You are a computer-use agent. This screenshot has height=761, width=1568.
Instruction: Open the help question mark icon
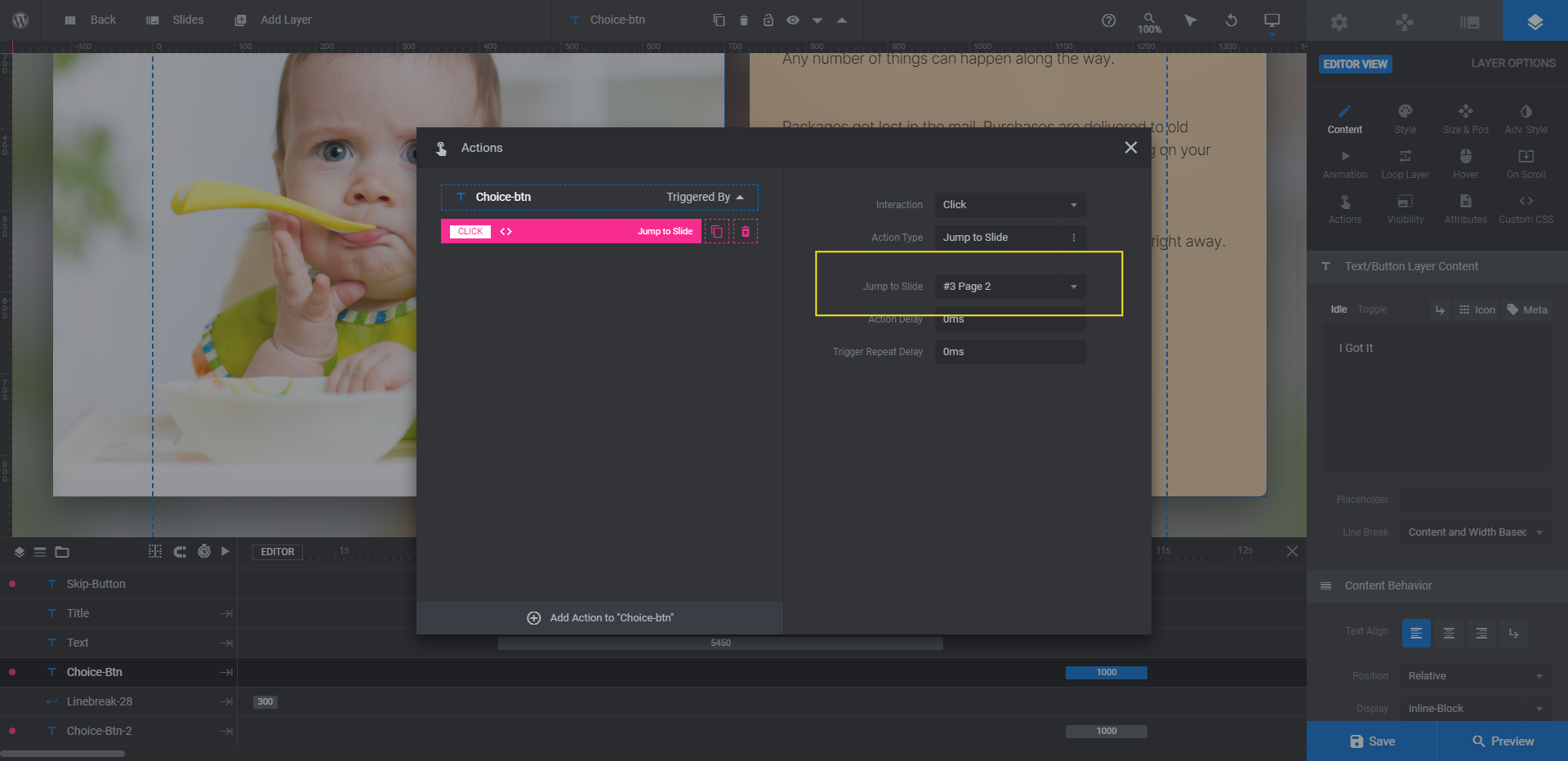[1108, 20]
